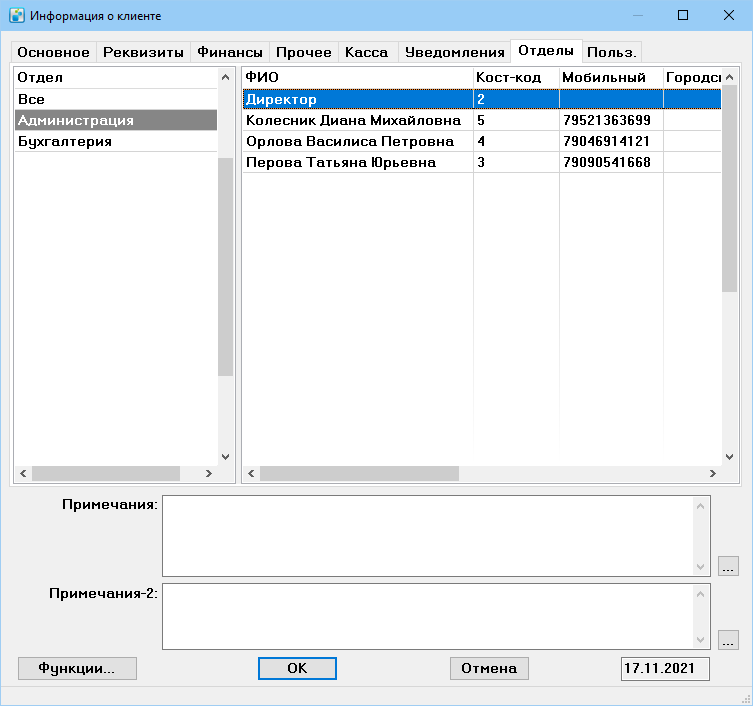Open the Функции... menu button
753x706 pixels.
point(77,669)
